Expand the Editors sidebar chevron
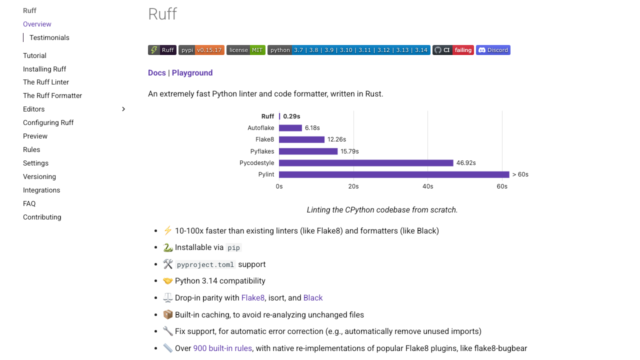This screenshot has width=640, height=360. pos(123,109)
